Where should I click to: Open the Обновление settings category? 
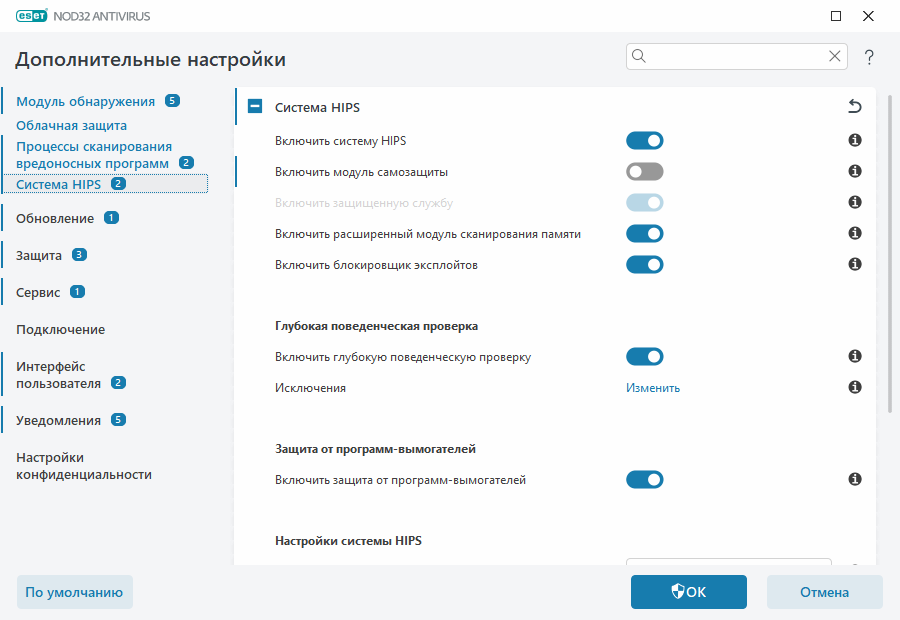point(55,218)
